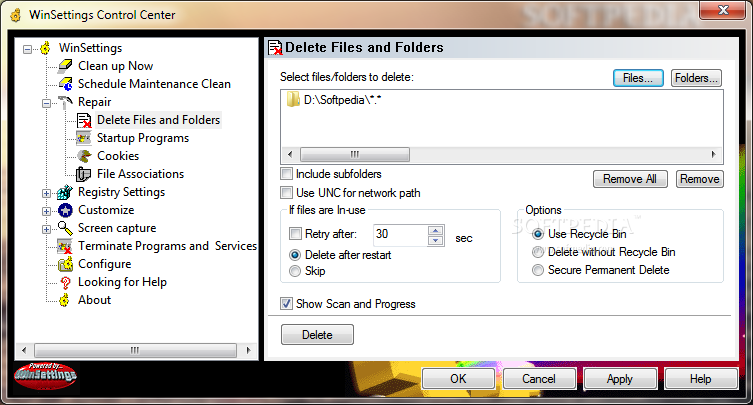This screenshot has height=405, width=753.
Task: Expand the Screen capture tree node
Action: (x=47, y=229)
